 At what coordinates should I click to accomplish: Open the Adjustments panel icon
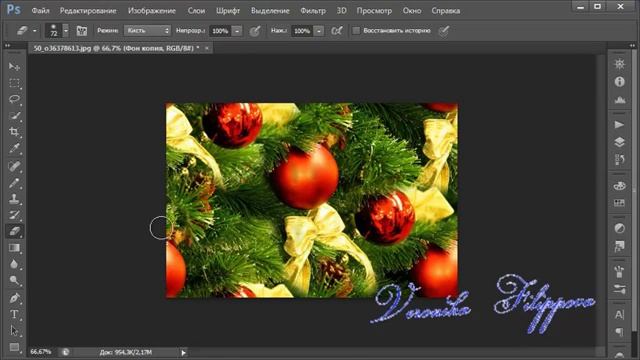620,229
